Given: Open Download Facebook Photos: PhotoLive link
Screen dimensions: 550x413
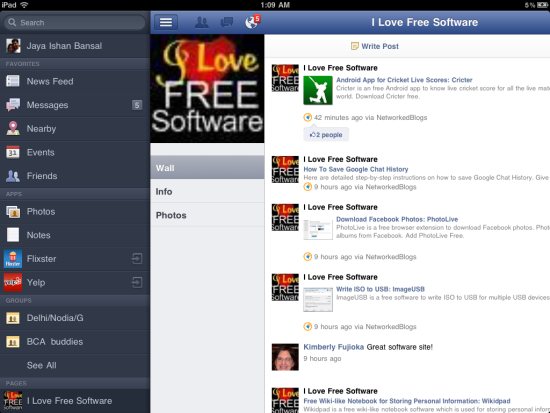Looking at the screenshot, I should pos(397,219).
